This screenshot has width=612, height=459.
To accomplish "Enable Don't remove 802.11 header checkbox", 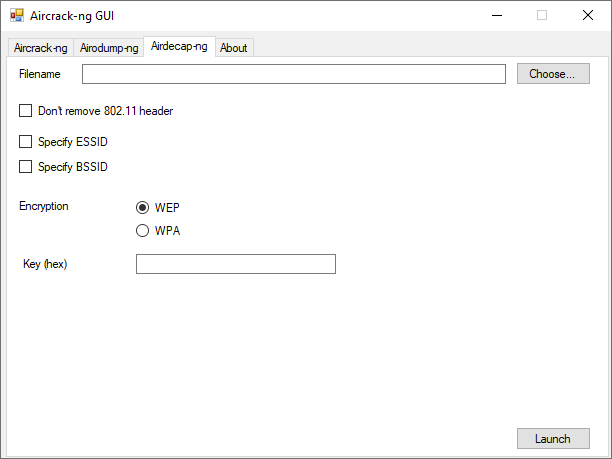I will tap(25, 111).
